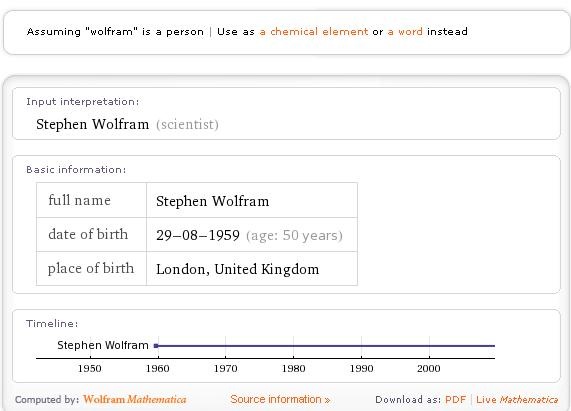Image resolution: width=571 pixels, height=411 pixels.
Task: Click the 1950 timeline axis label
Action: [x=90, y=368]
